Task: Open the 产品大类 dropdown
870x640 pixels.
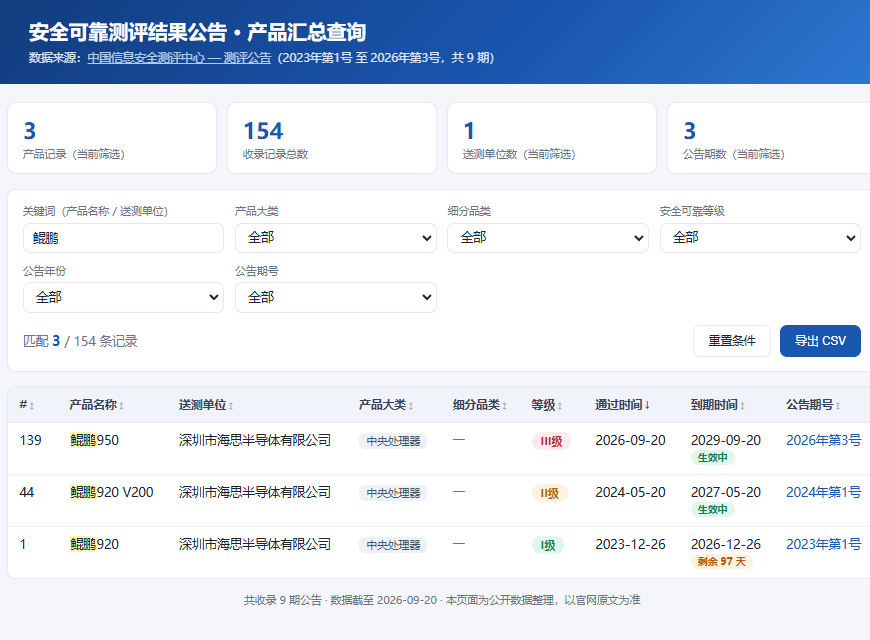Action: tap(336, 238)
